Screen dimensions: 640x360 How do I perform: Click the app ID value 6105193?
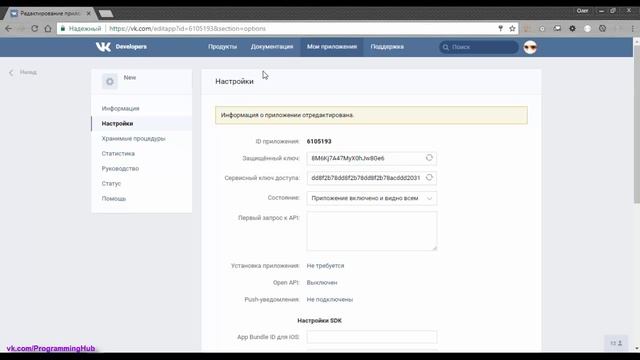[319, 142]
